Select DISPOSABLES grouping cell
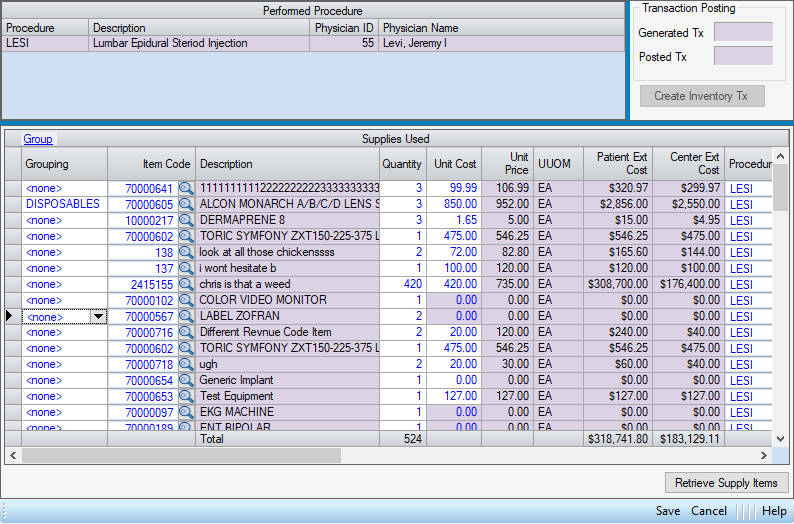794x524 pixels. [63, 204]
